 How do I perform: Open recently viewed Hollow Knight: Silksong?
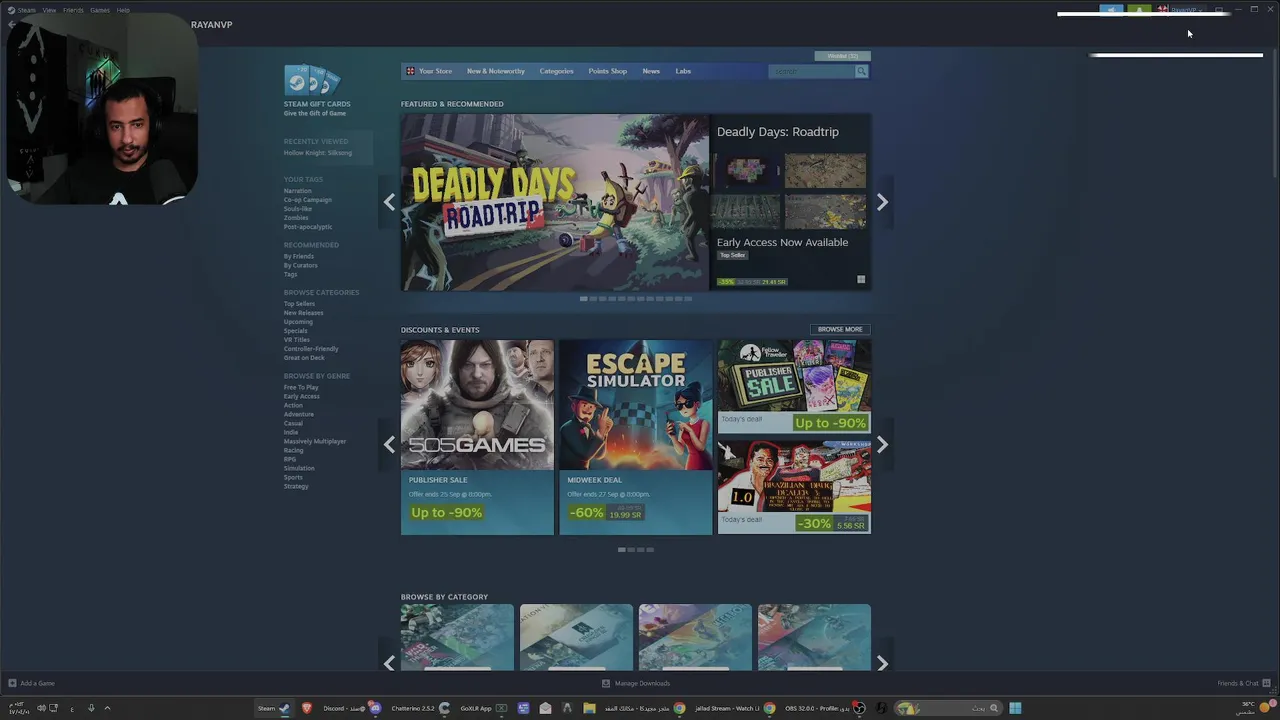318,153
